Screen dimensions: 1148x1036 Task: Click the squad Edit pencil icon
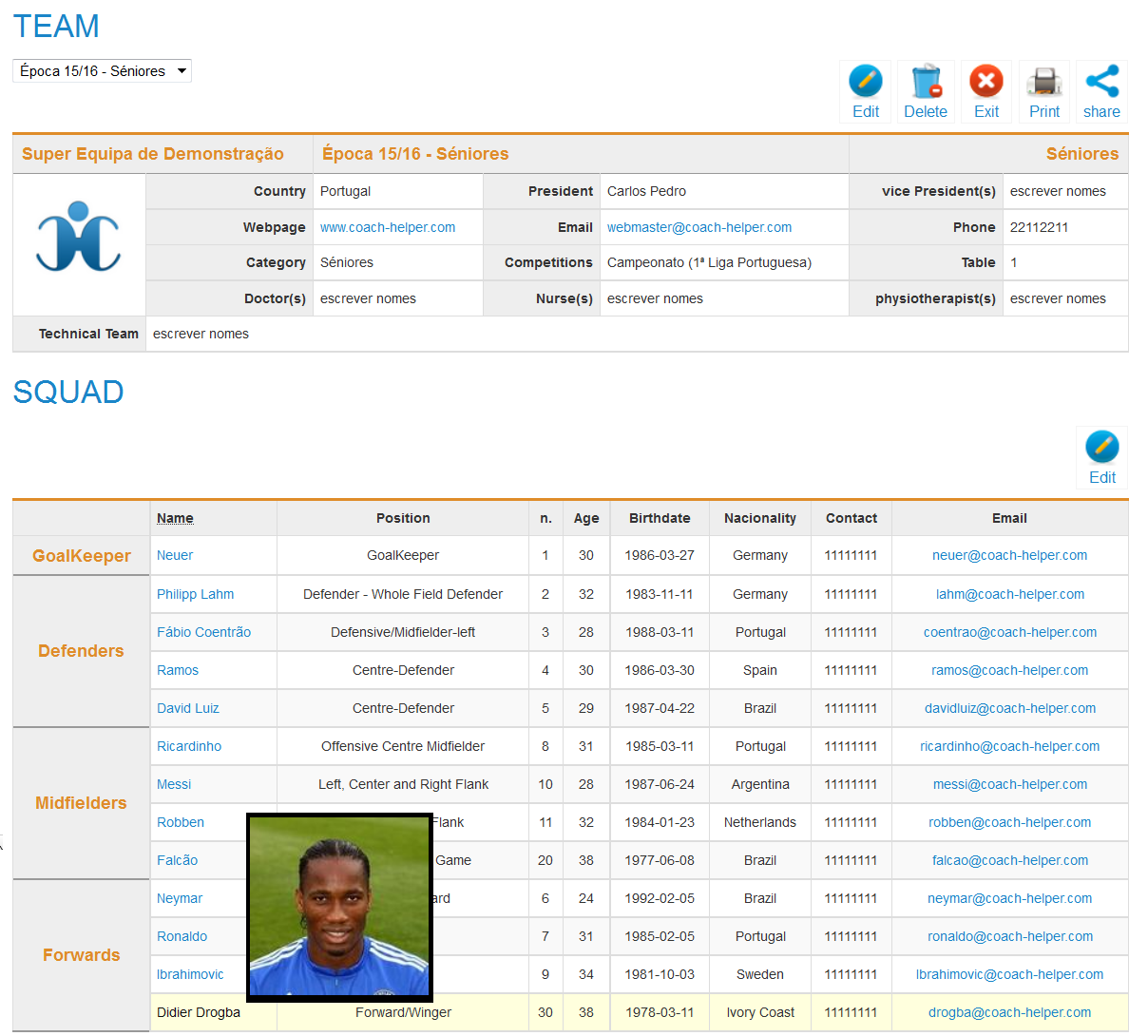click(x=1101, y=447)
